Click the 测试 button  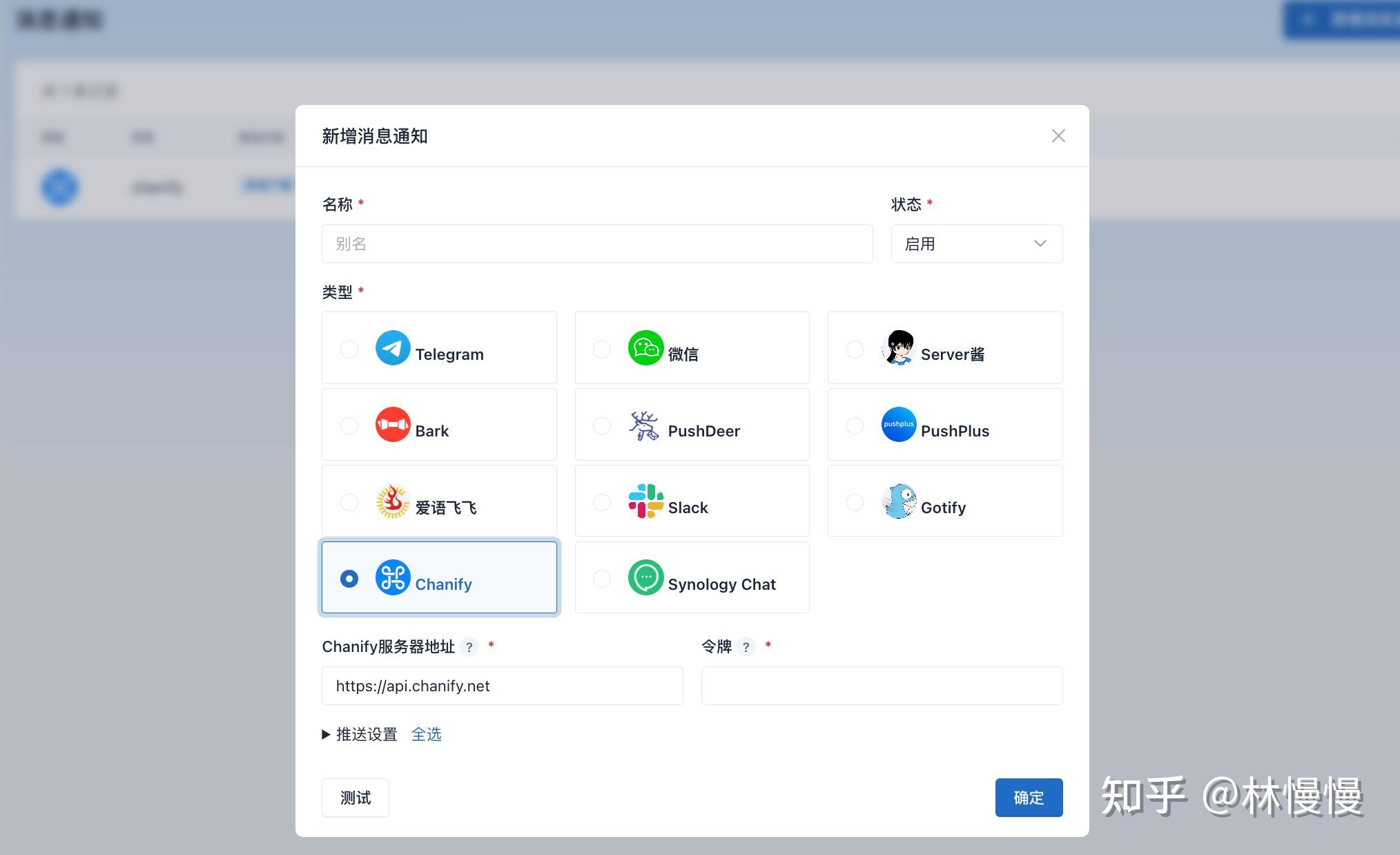tap(356, 798)
